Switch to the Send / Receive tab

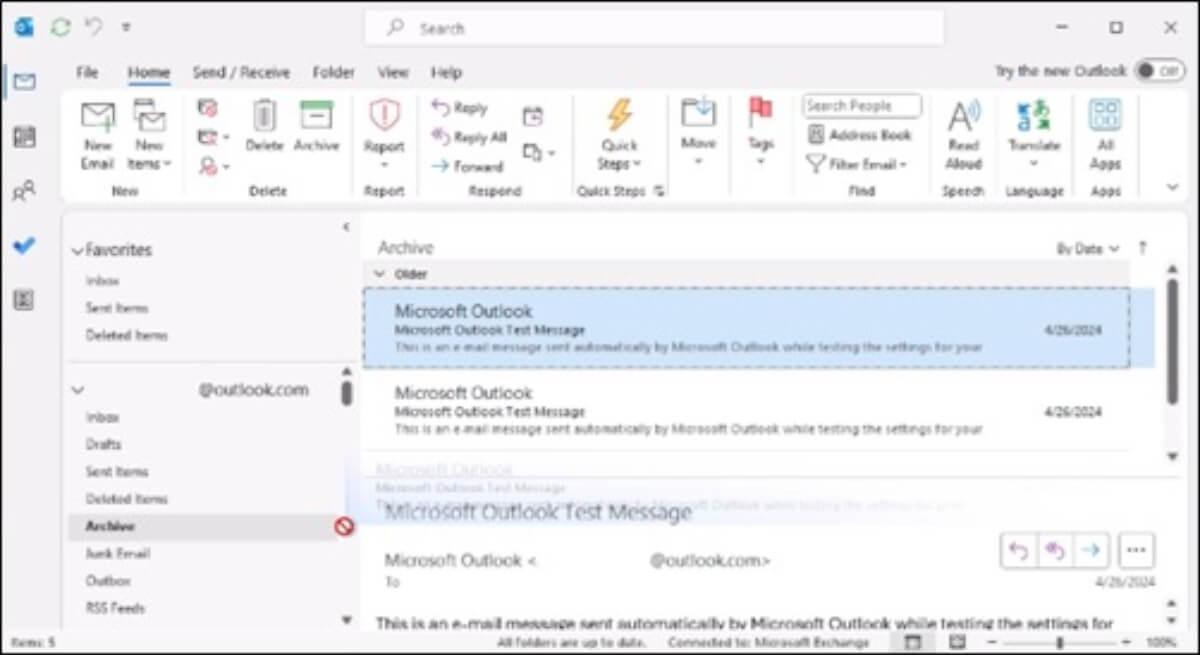tap(241, 72)
